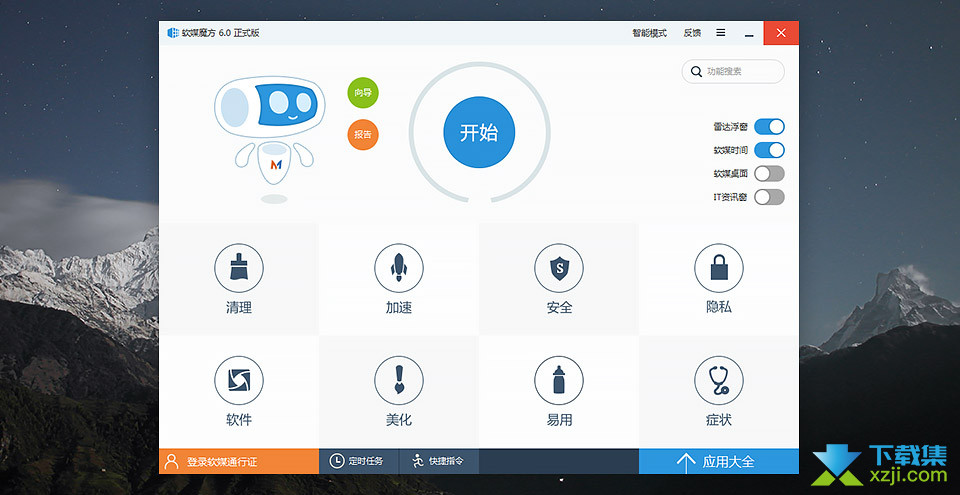Open the 易用 bottle icon
Image resolution: width=960 pixels, height=495 pixels.
[x=559, y=380]
